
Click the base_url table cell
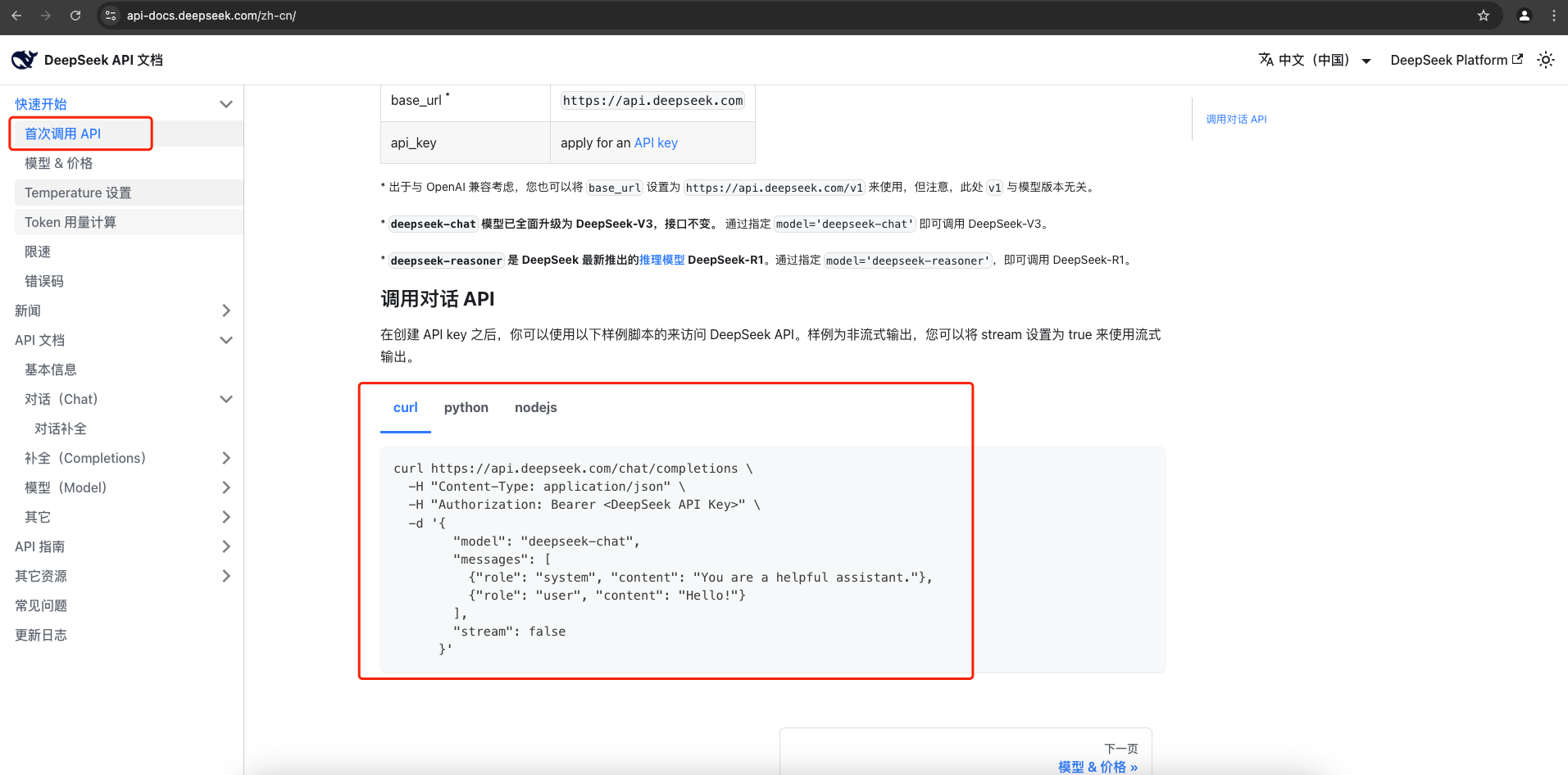466,101
